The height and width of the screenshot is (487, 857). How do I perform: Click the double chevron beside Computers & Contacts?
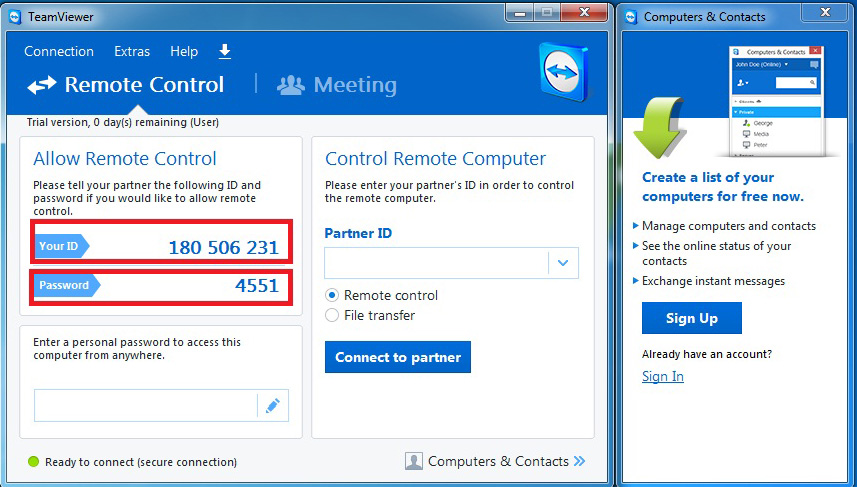(580, 461)
